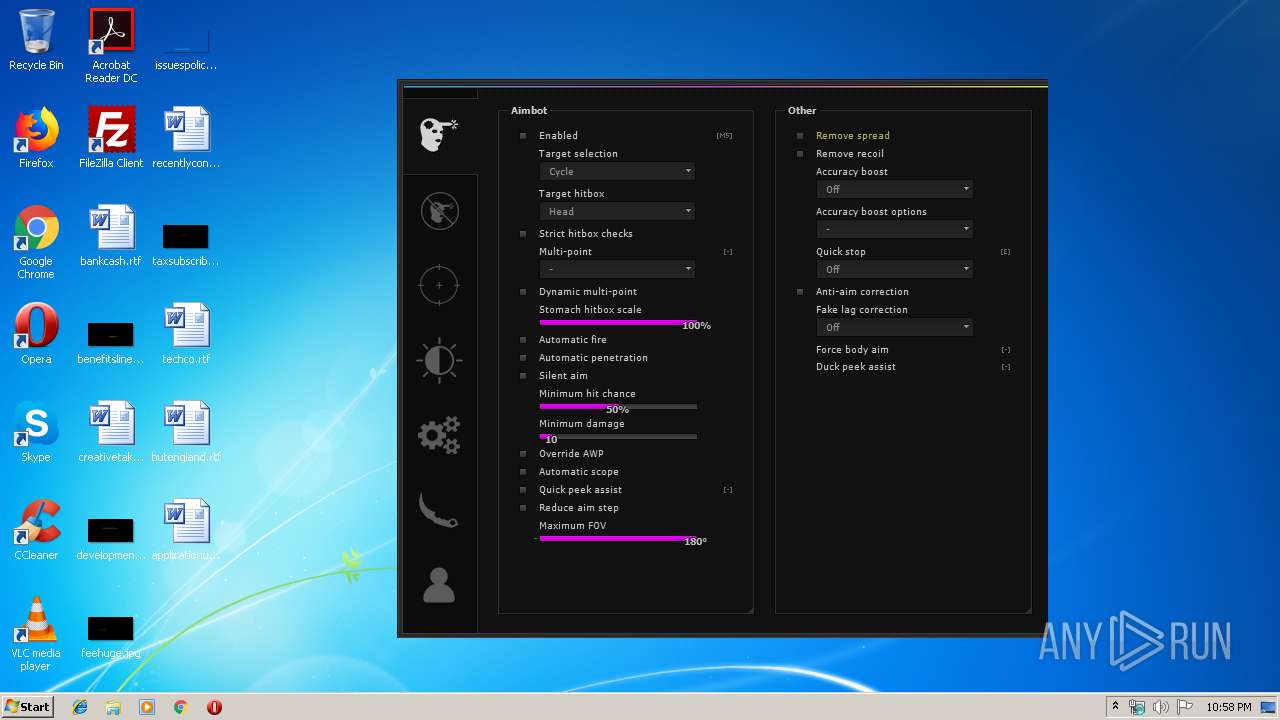
Task: Open the player list person tab
Action: (x=439, y=585)
